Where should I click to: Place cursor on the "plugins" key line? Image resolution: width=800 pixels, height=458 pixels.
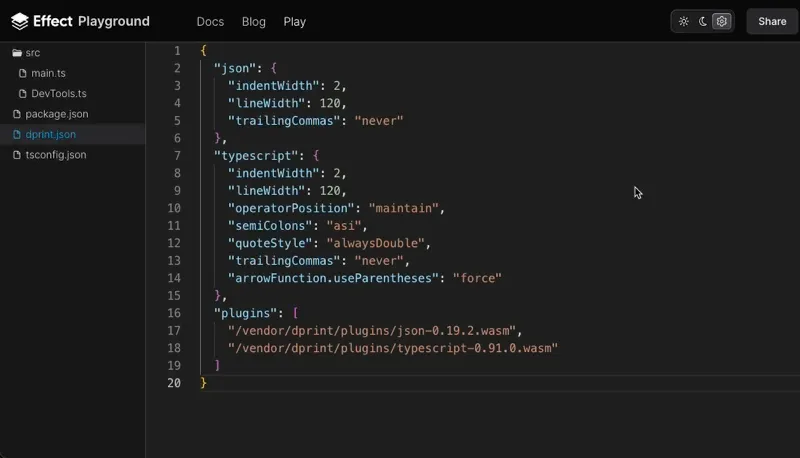point(246,313)
